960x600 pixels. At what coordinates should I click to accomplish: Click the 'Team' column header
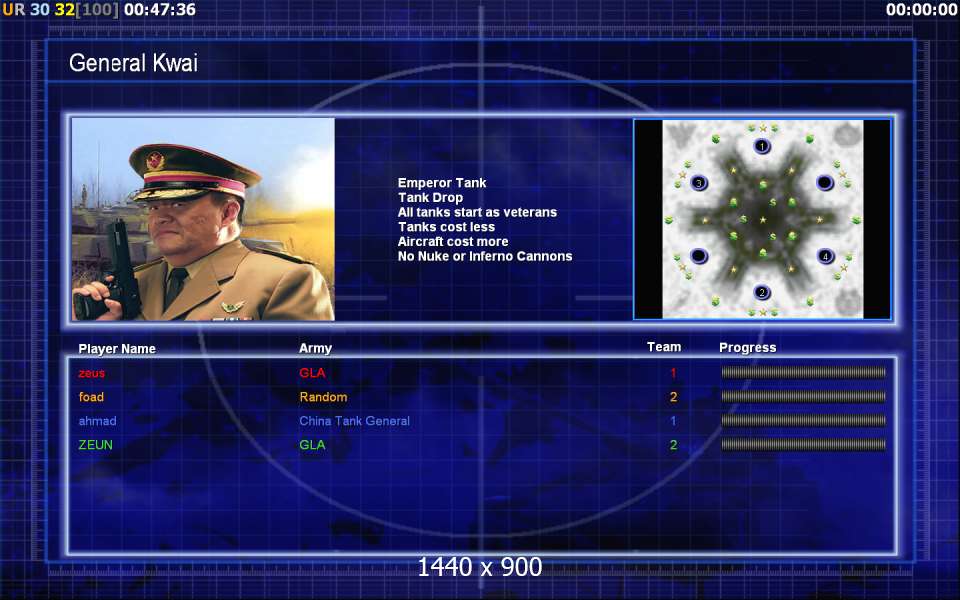(x=664, y=347)
